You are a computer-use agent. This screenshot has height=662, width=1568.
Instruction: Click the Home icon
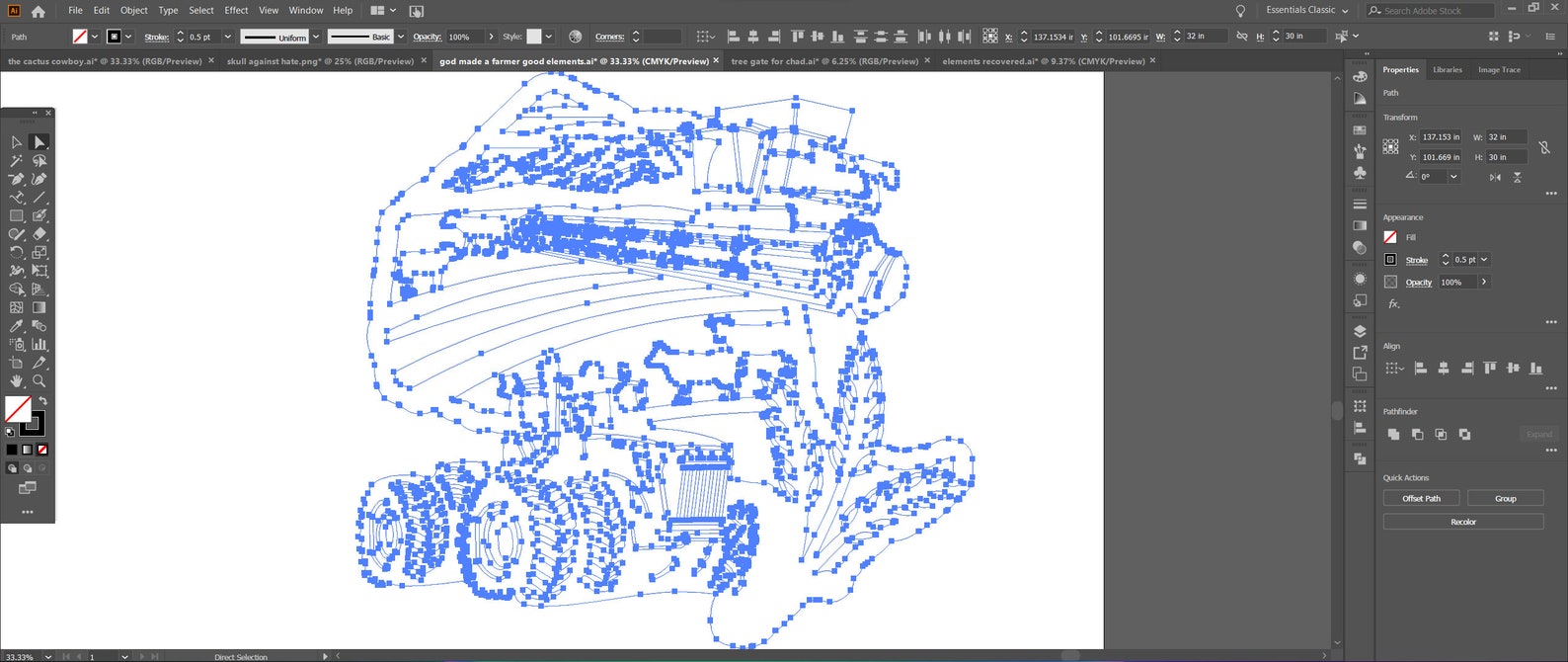coord(38,11)
